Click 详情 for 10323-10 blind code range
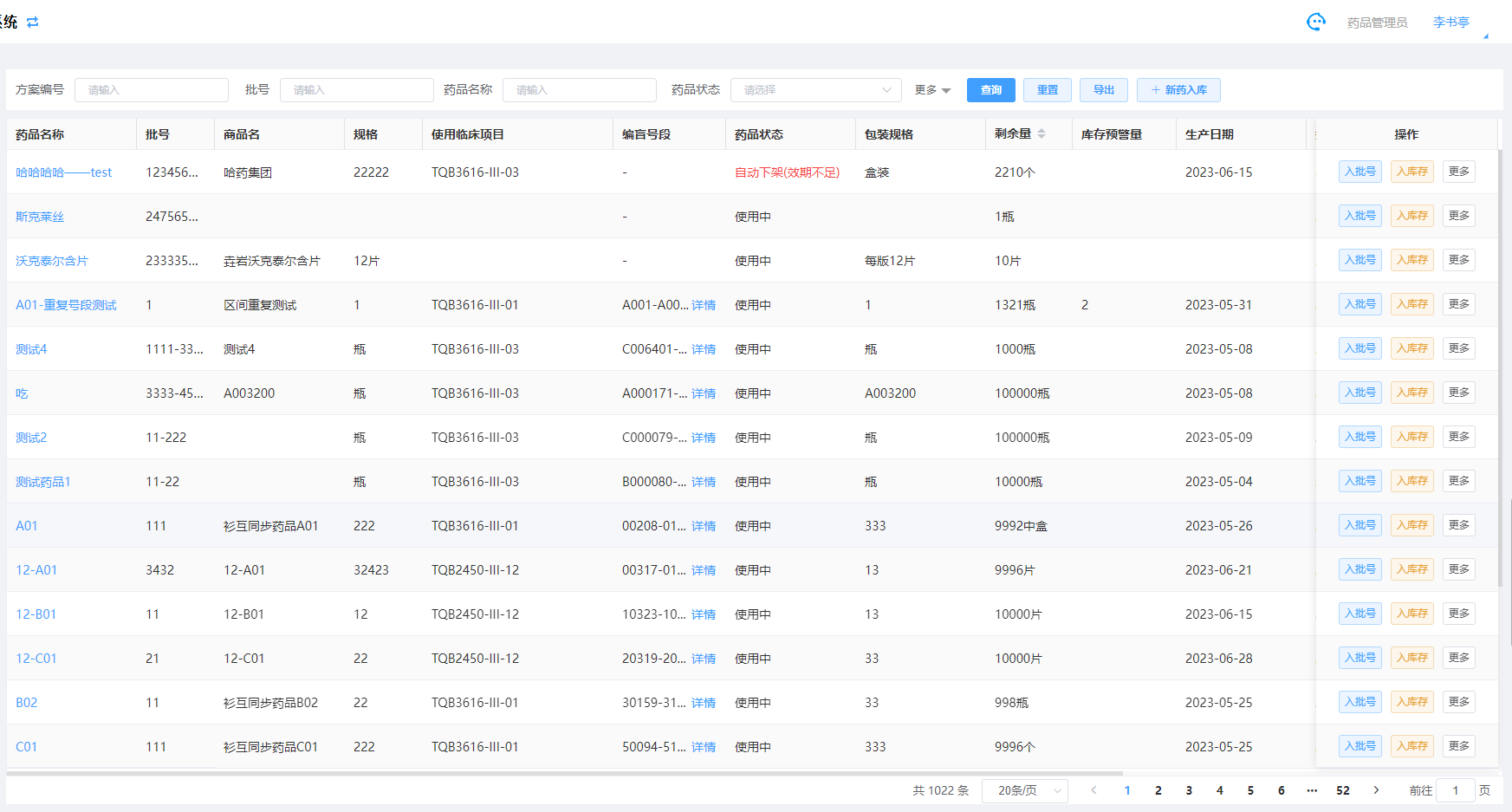1512x812 pixels. tap(704, 614)
